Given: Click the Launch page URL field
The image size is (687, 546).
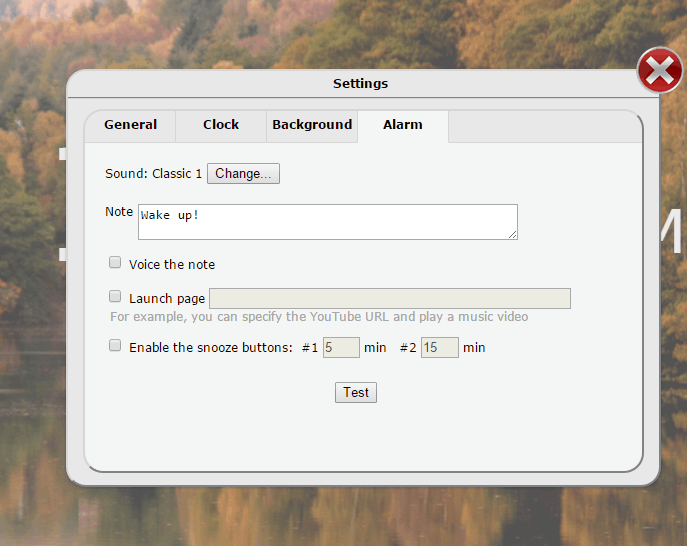Looking at the screenshot, I should (x=390, y=298).
